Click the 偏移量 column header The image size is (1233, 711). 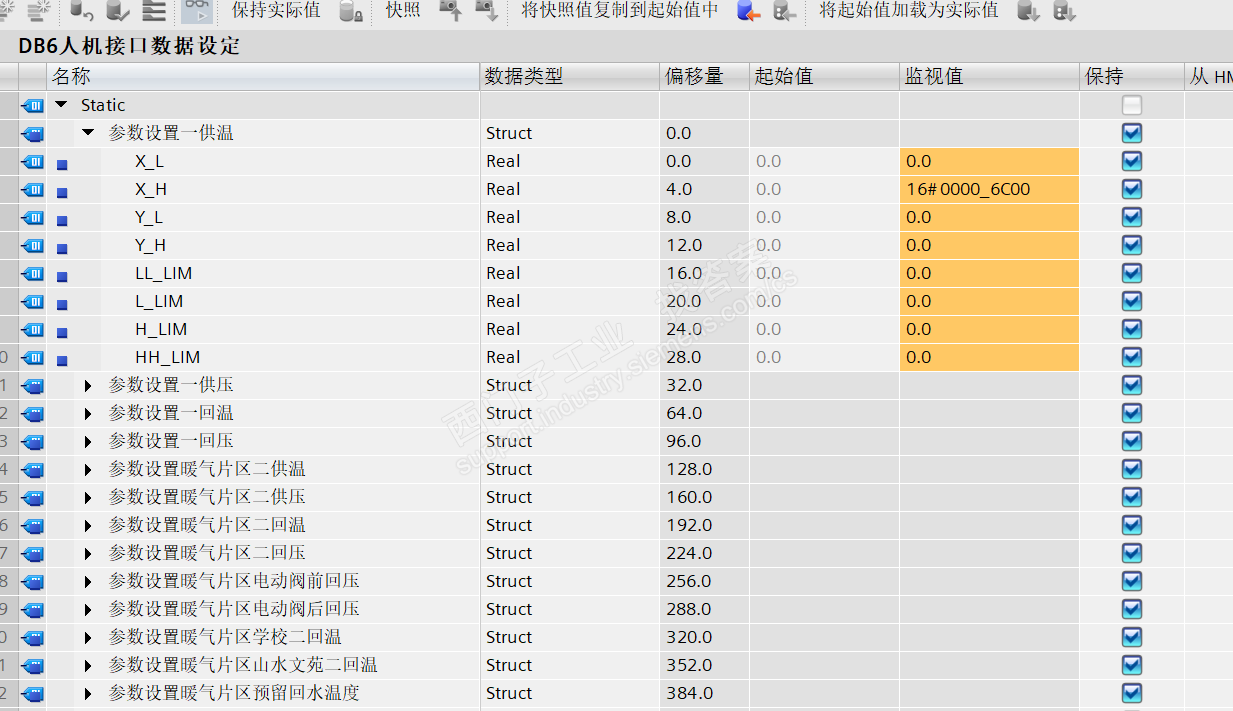705,76
